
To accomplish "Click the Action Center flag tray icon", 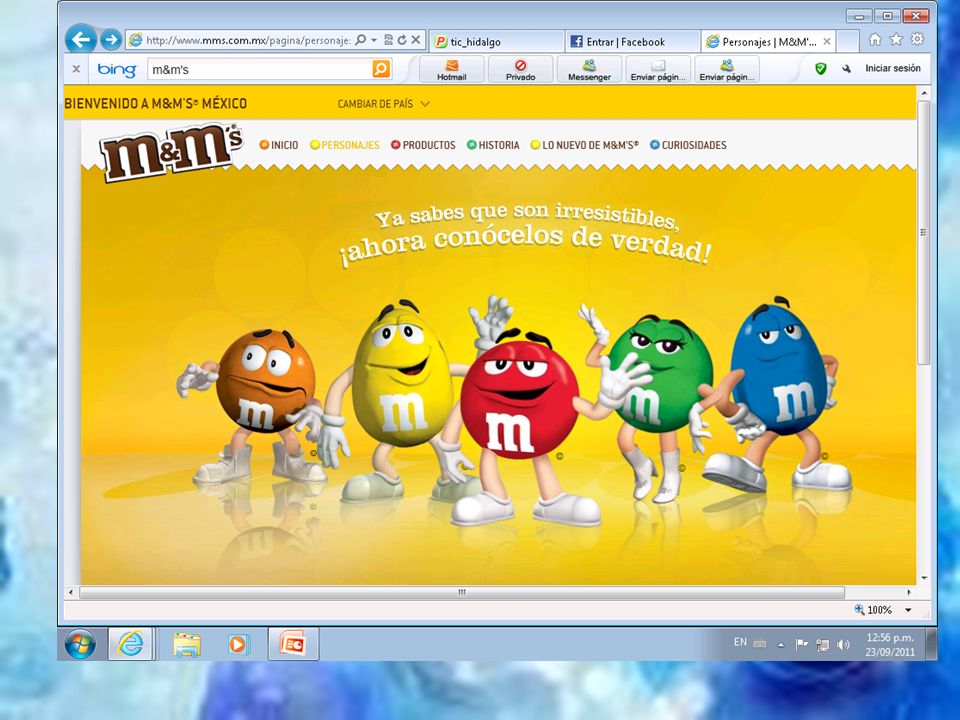I will tap(801, 644).
